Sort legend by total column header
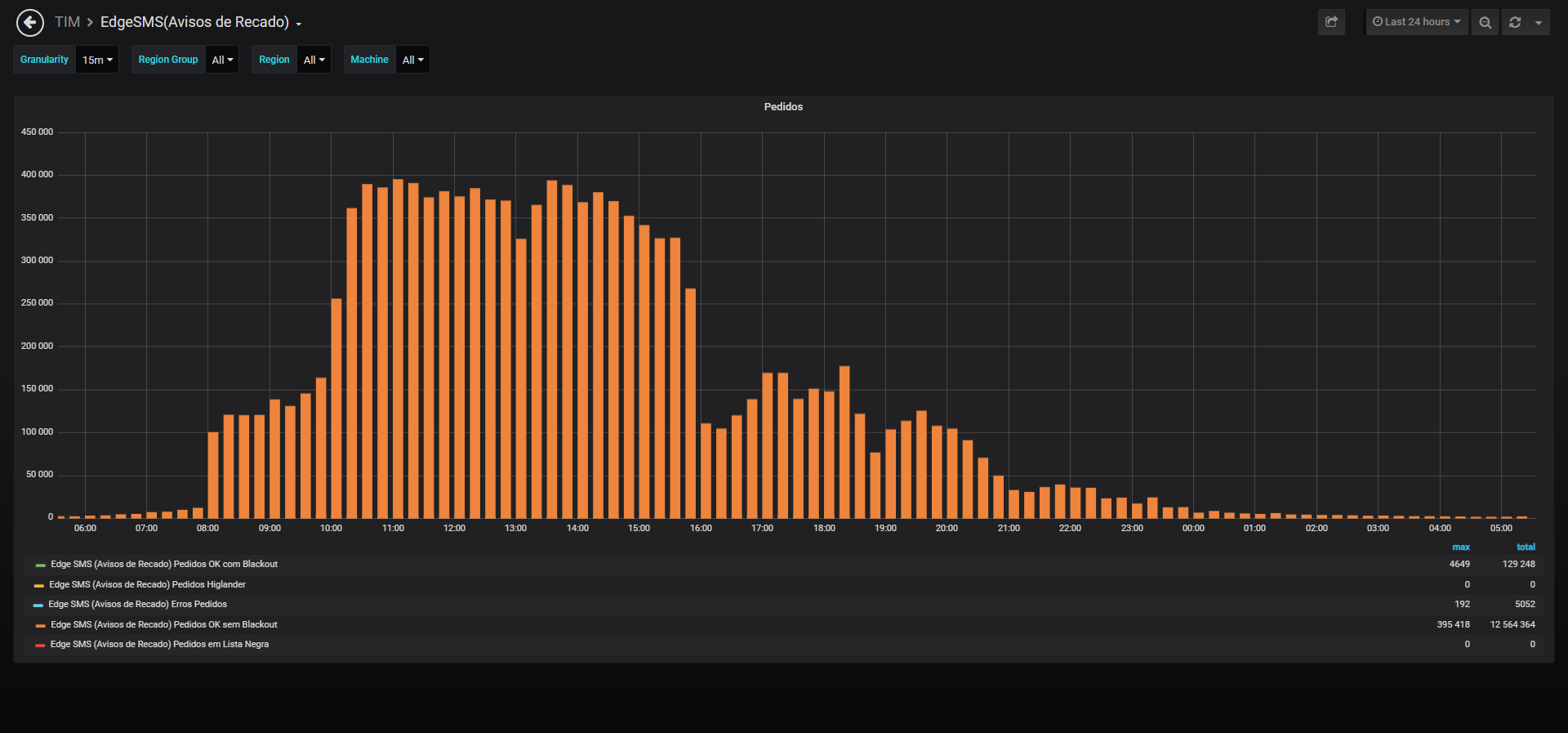The image size is (1568, 733). (x=1526, y=548)
